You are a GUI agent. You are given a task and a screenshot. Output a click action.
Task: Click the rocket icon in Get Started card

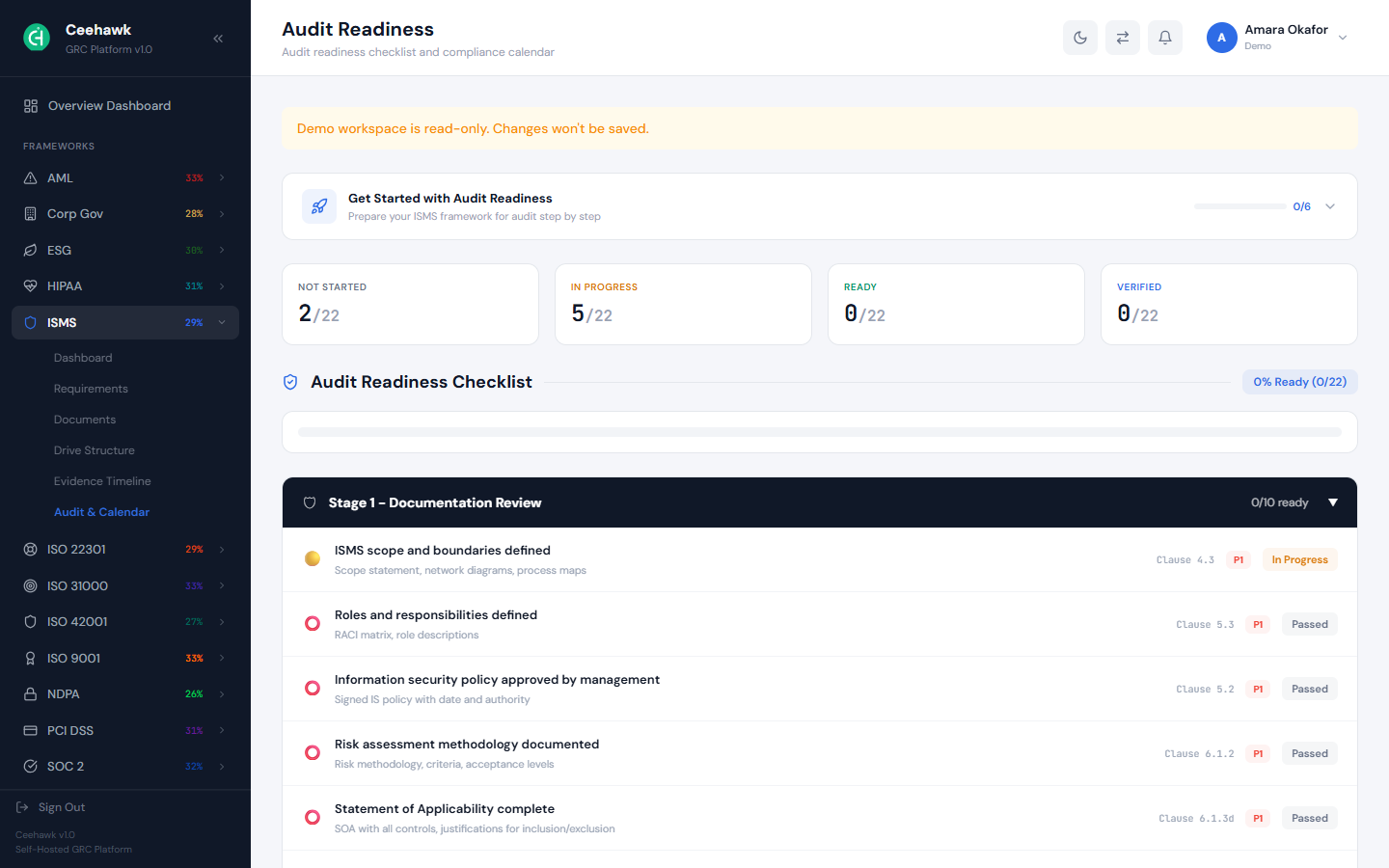pyautogui.click(x=319, y=206)
